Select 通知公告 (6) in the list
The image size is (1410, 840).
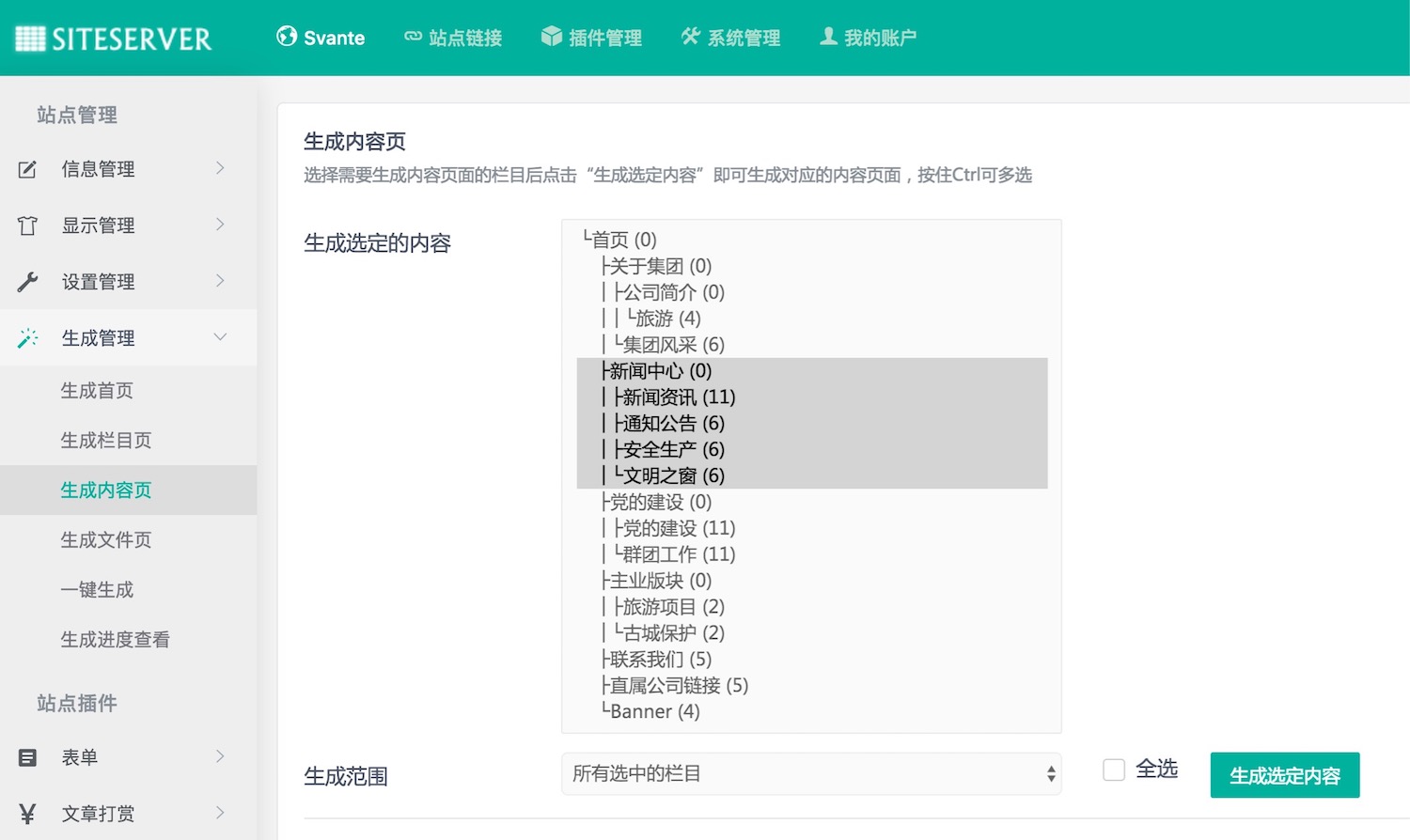pos(812,424)
